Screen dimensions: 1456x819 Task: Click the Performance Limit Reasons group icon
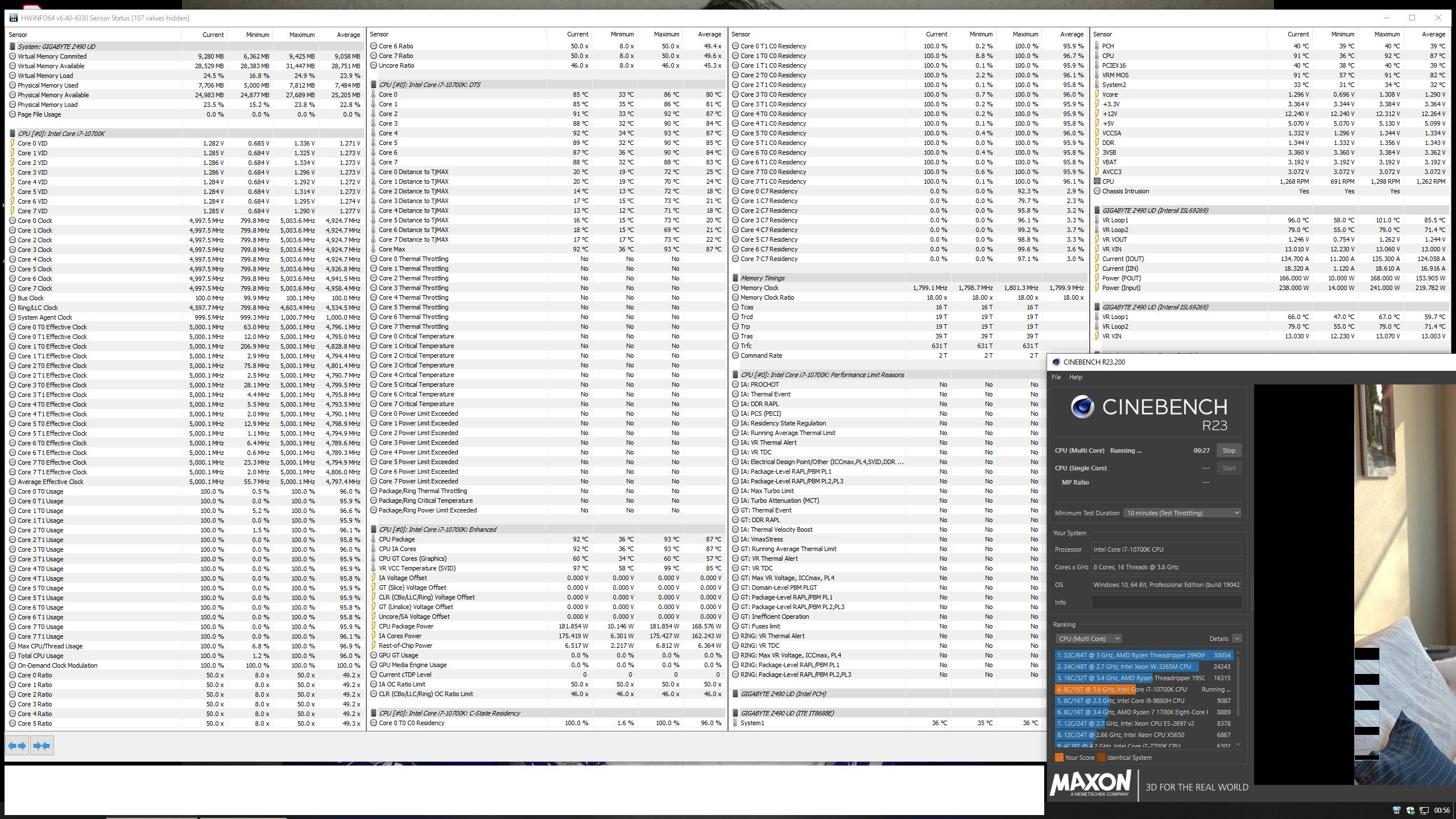(x=735, y=375)
